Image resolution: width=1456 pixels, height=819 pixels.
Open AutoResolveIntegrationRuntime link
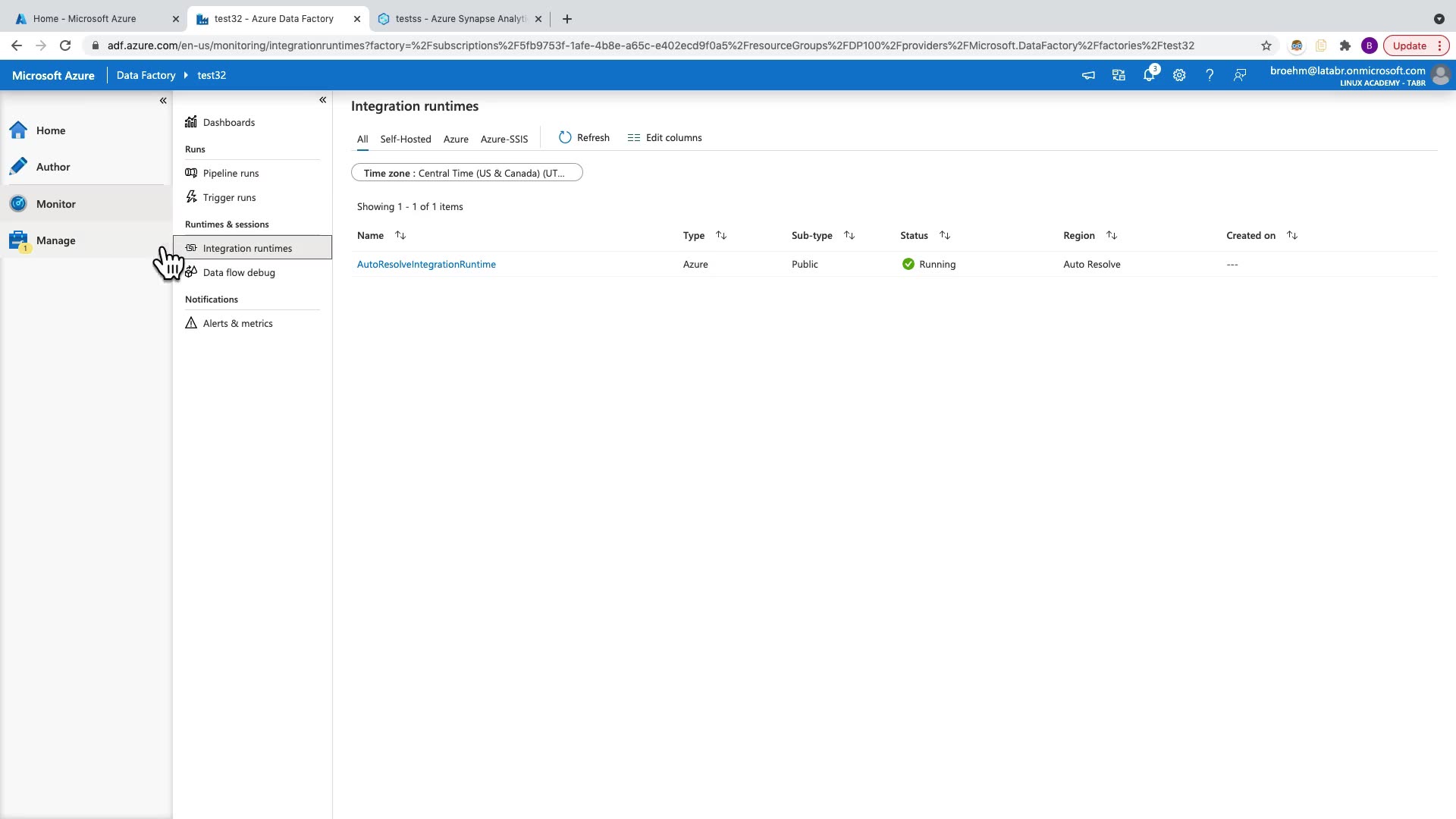[426, 264]
